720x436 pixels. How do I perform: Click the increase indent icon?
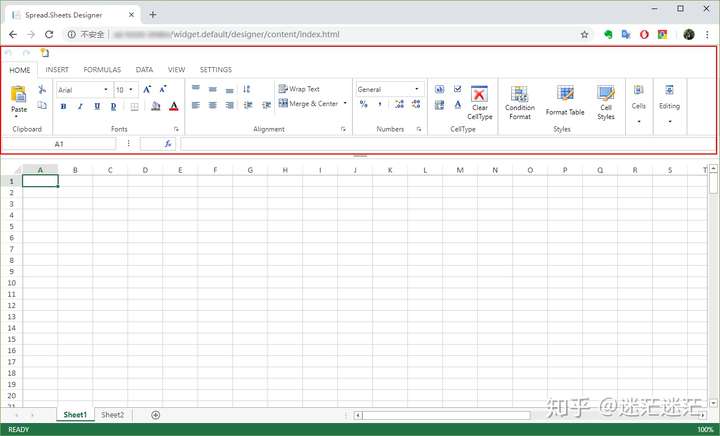click(x=266, y=105)
